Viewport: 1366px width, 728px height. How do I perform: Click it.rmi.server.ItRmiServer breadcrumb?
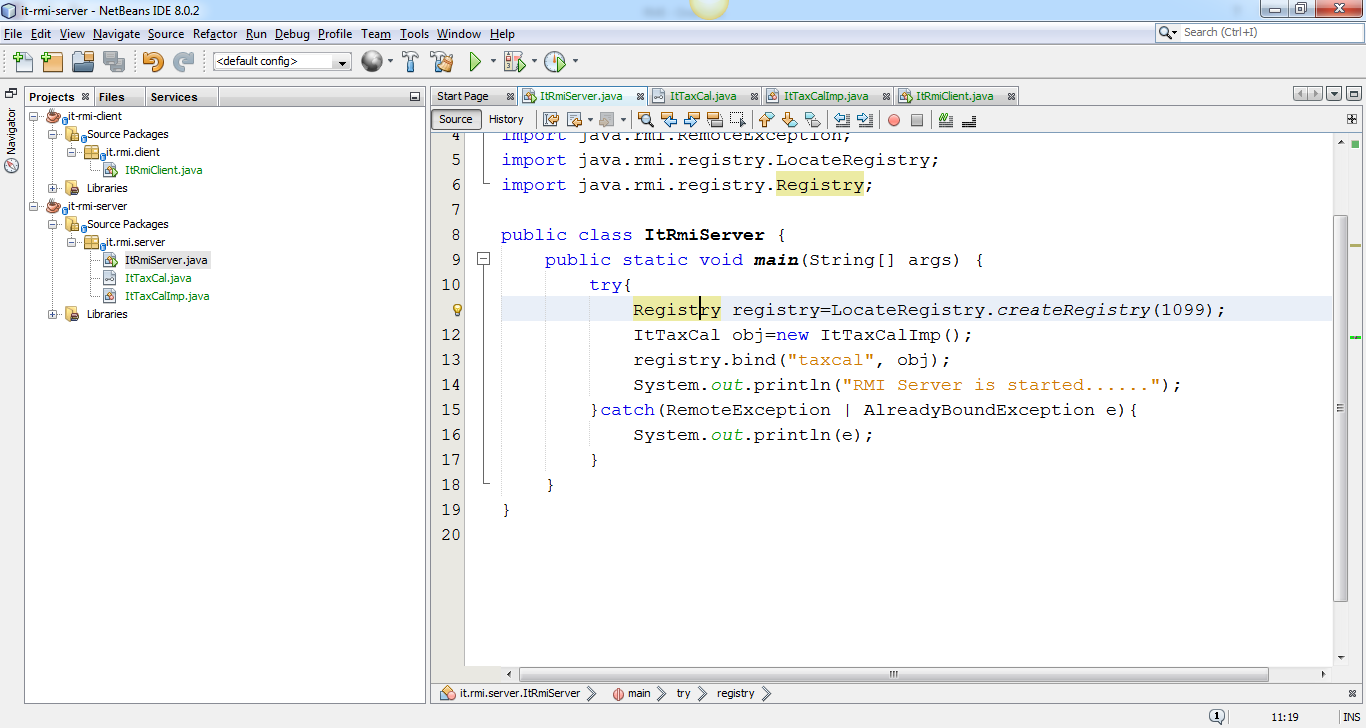[x=519, y=693]
